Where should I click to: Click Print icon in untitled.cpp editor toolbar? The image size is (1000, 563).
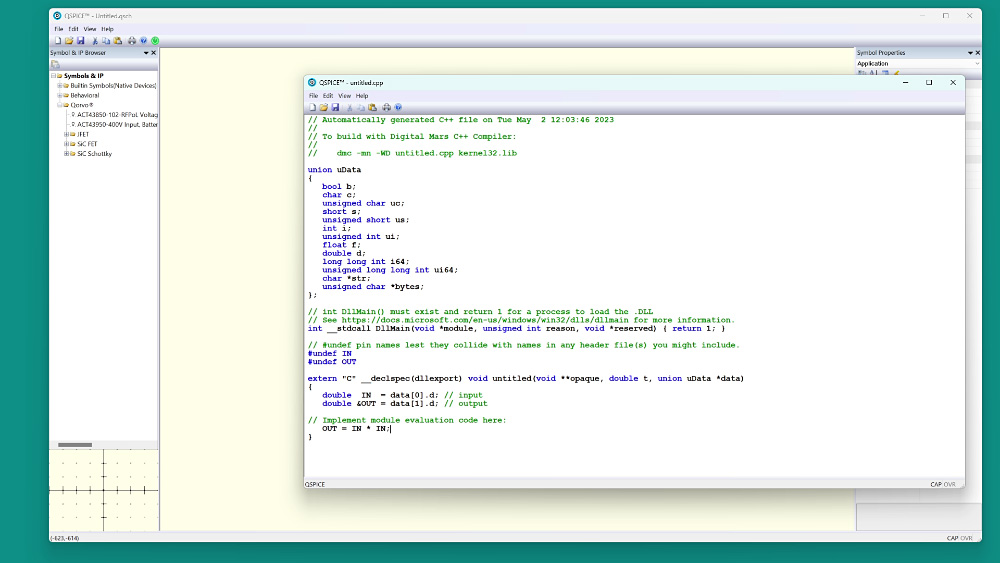click(386, 108)
